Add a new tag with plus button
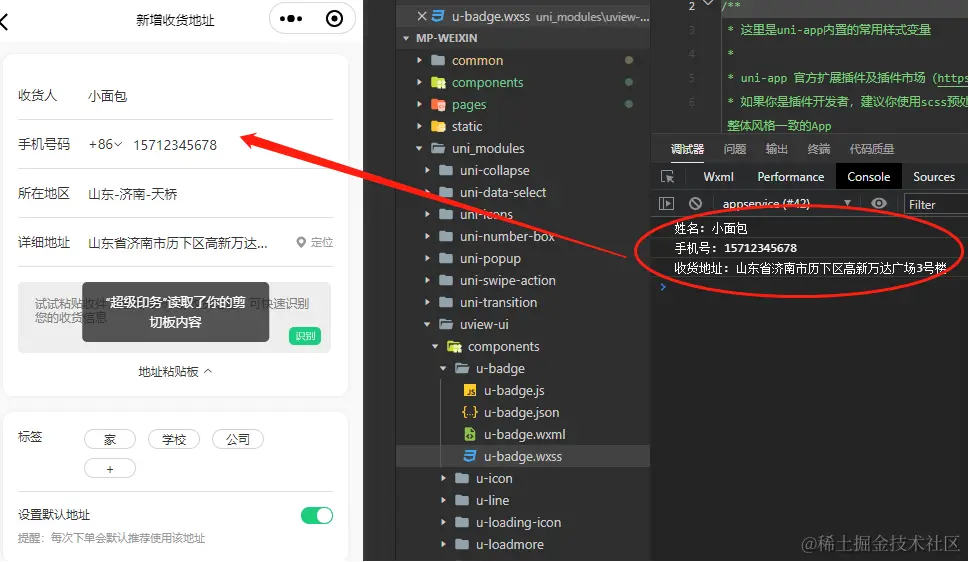Image resolution: width=969 pixels, height=562 pixels. click(110, 469)
